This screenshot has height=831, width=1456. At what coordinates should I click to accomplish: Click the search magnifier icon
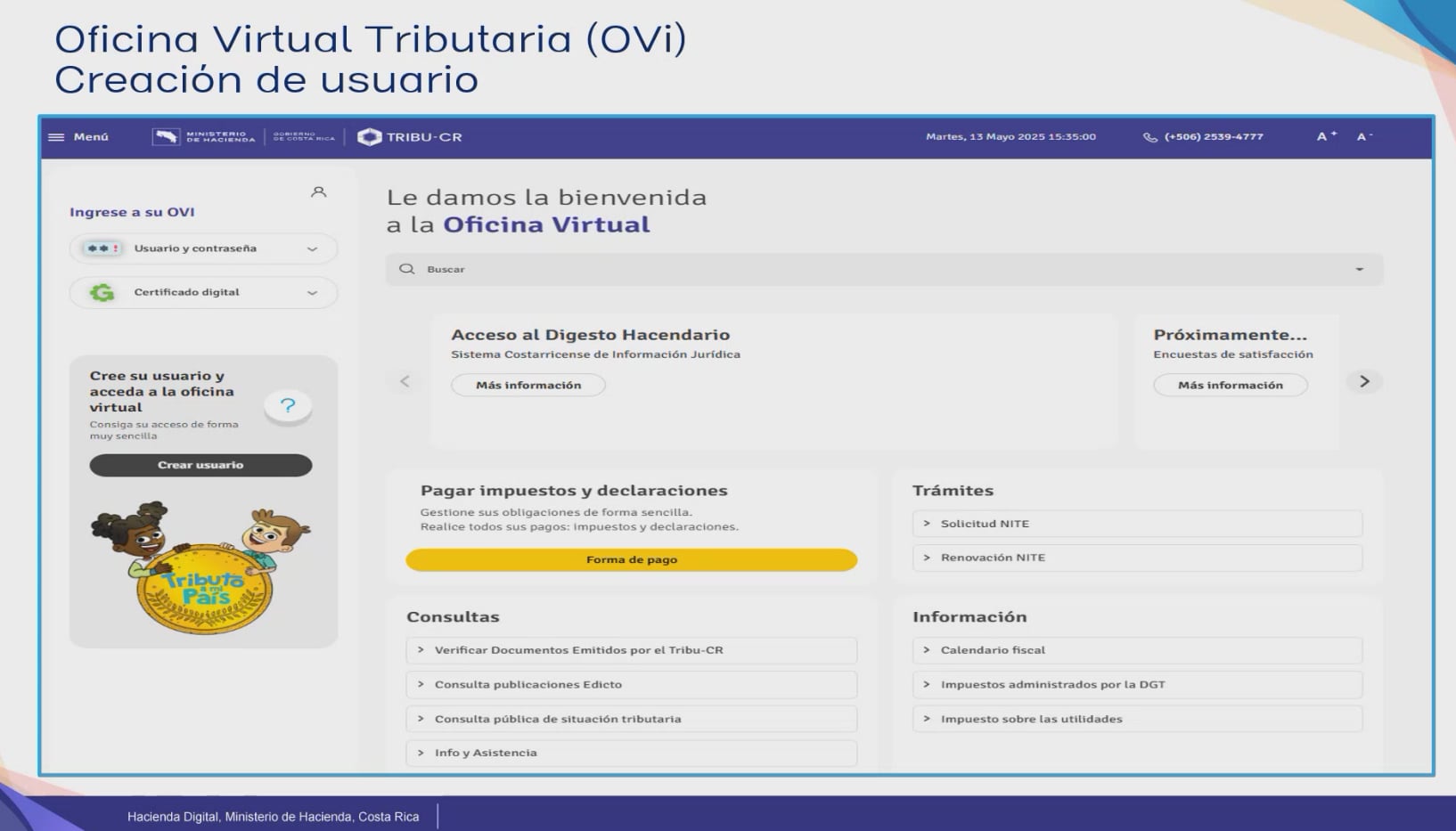[x=407, y=269]
